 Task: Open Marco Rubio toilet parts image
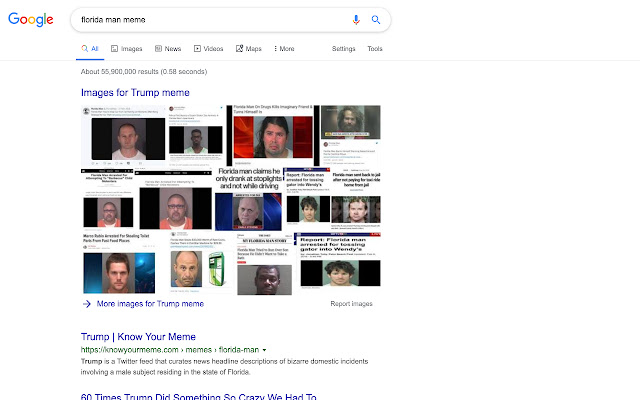118,263
